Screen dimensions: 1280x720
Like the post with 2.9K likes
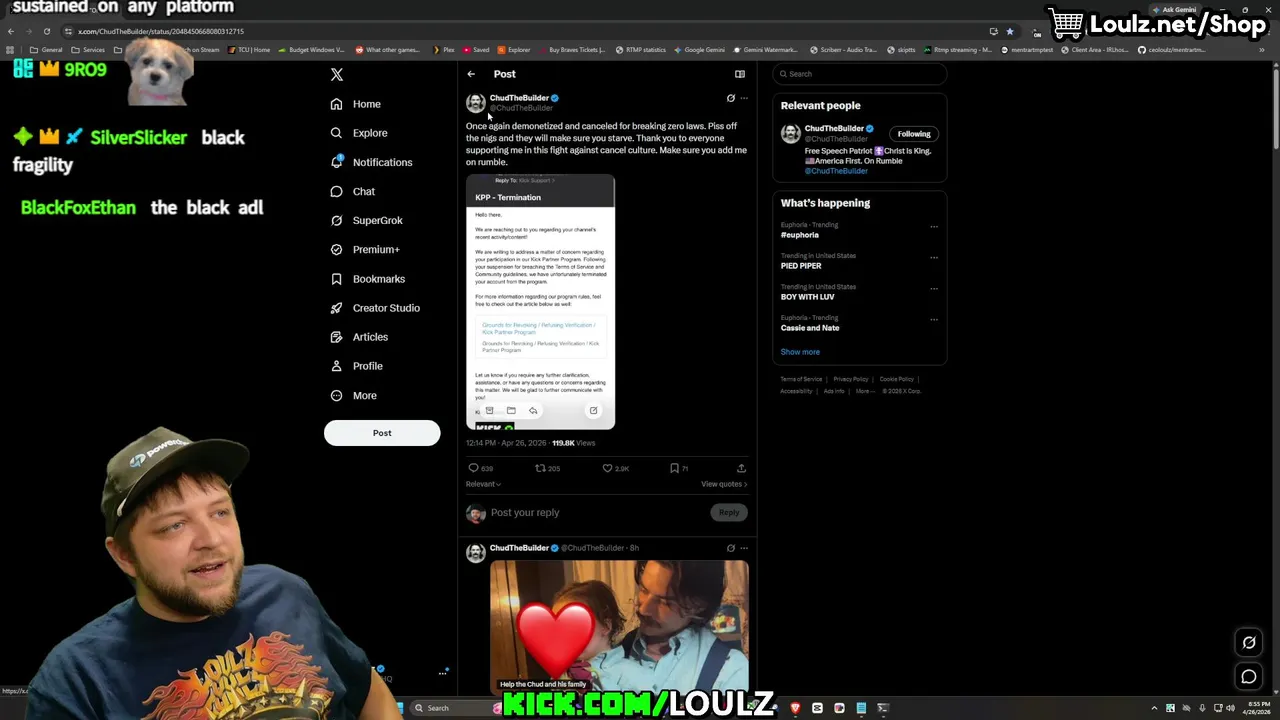(607, 468)
